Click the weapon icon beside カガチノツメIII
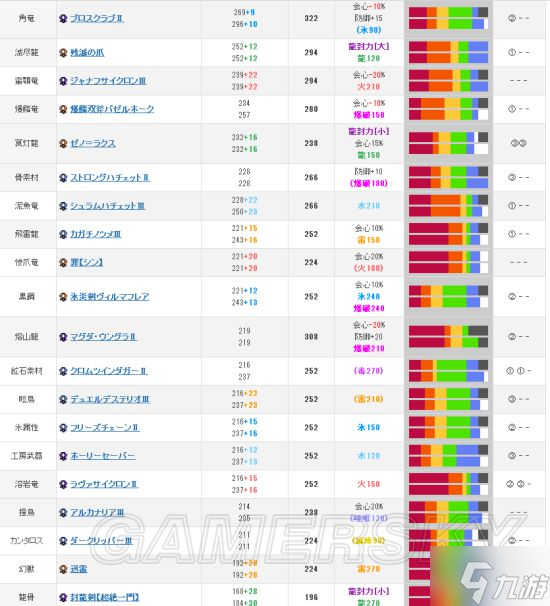Viewport: 550px width, 606px height. [63, 234]
